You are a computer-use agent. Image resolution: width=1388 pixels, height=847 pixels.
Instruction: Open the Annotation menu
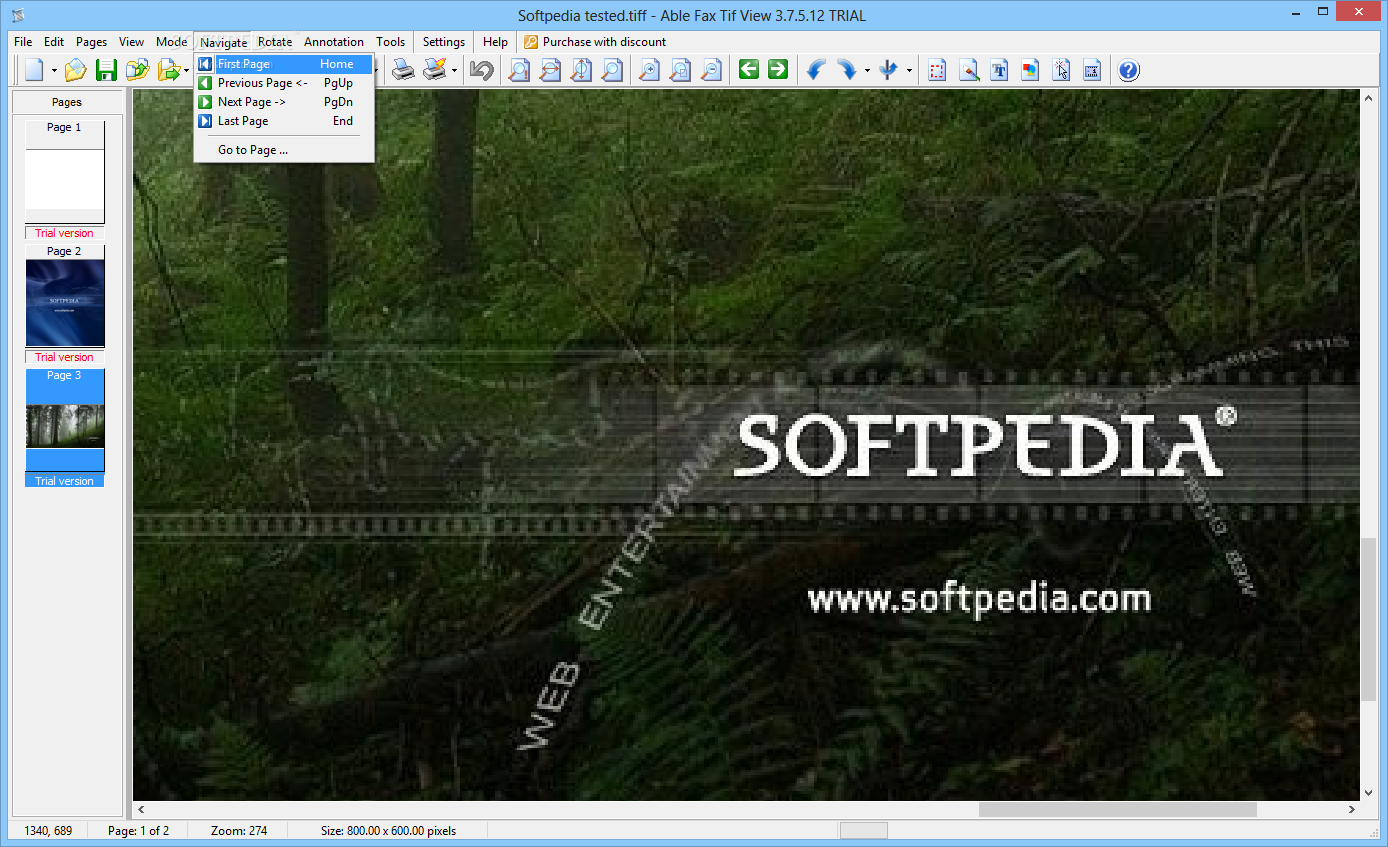pos(334,42)
